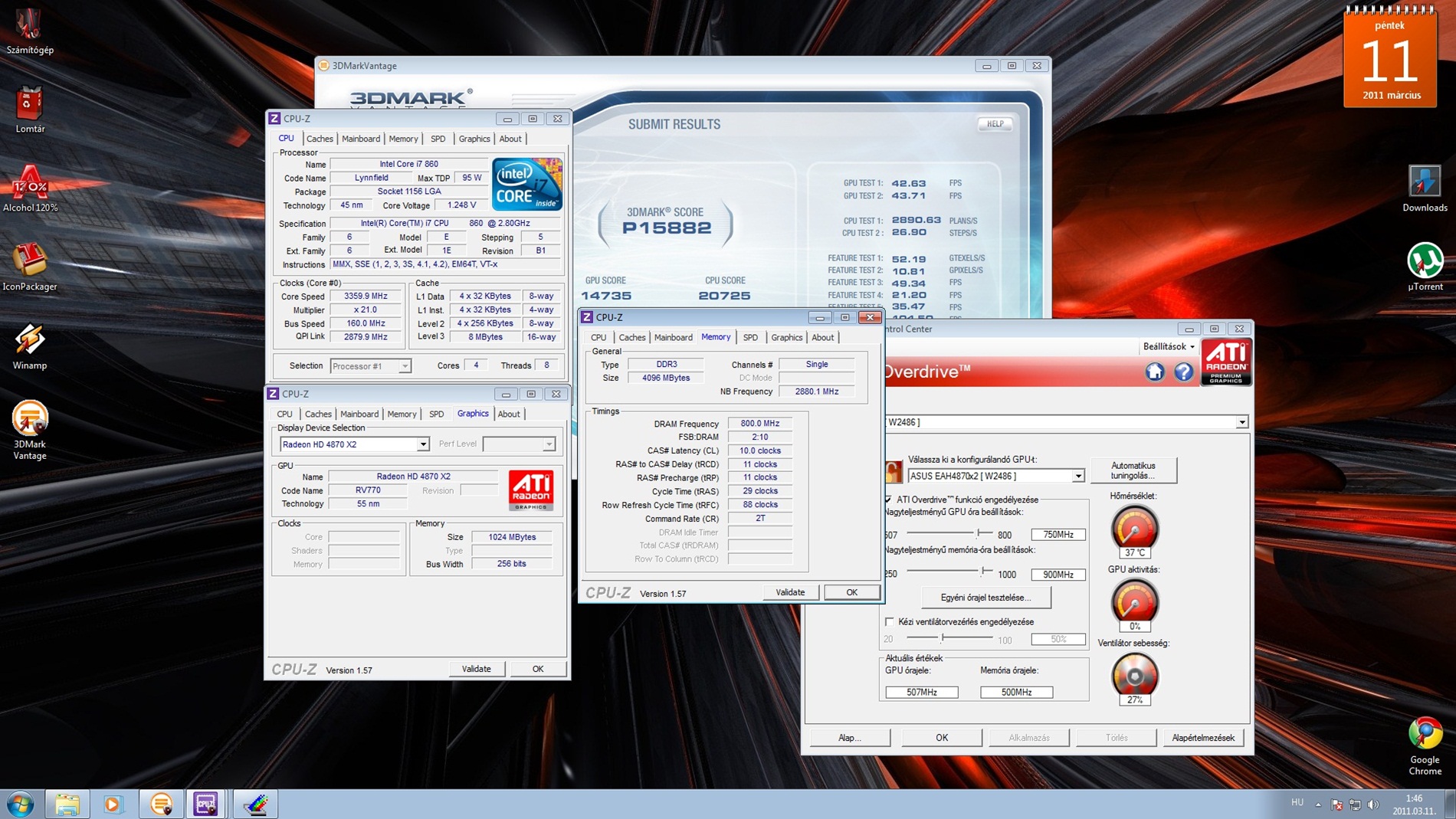Click OK in the CPU-Z graphics window
The width and height of the screenshot is (1456, 819).
[538, 669]
